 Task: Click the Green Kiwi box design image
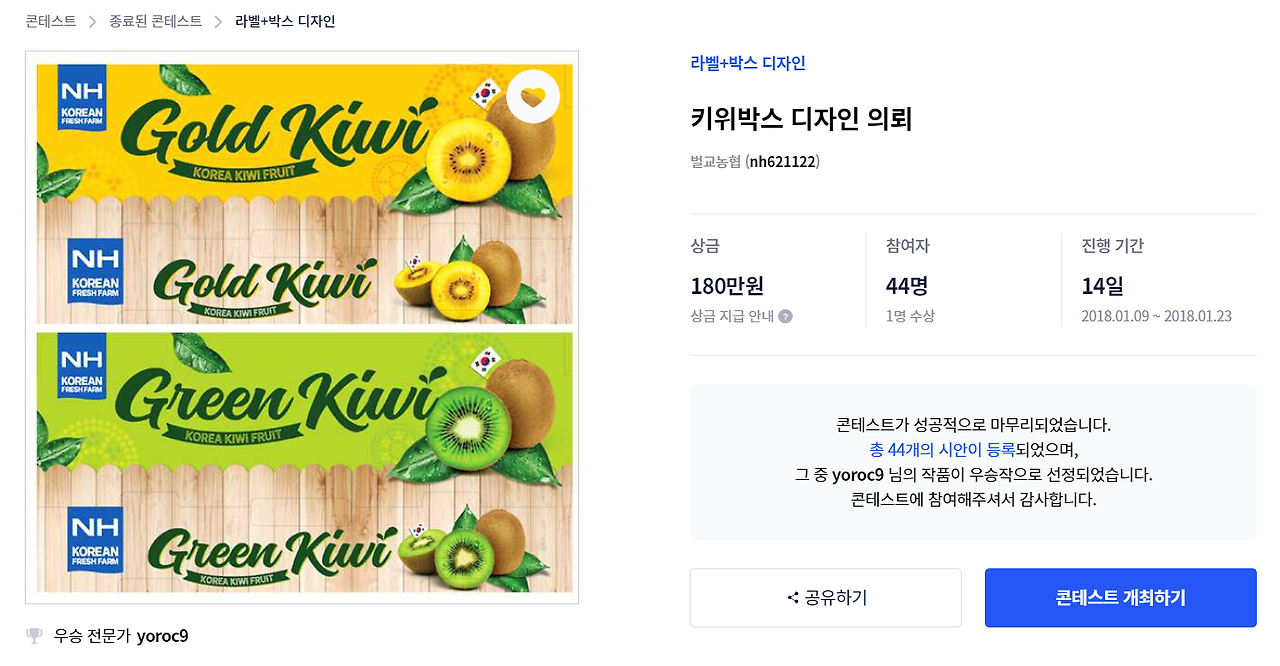point(304,462)
